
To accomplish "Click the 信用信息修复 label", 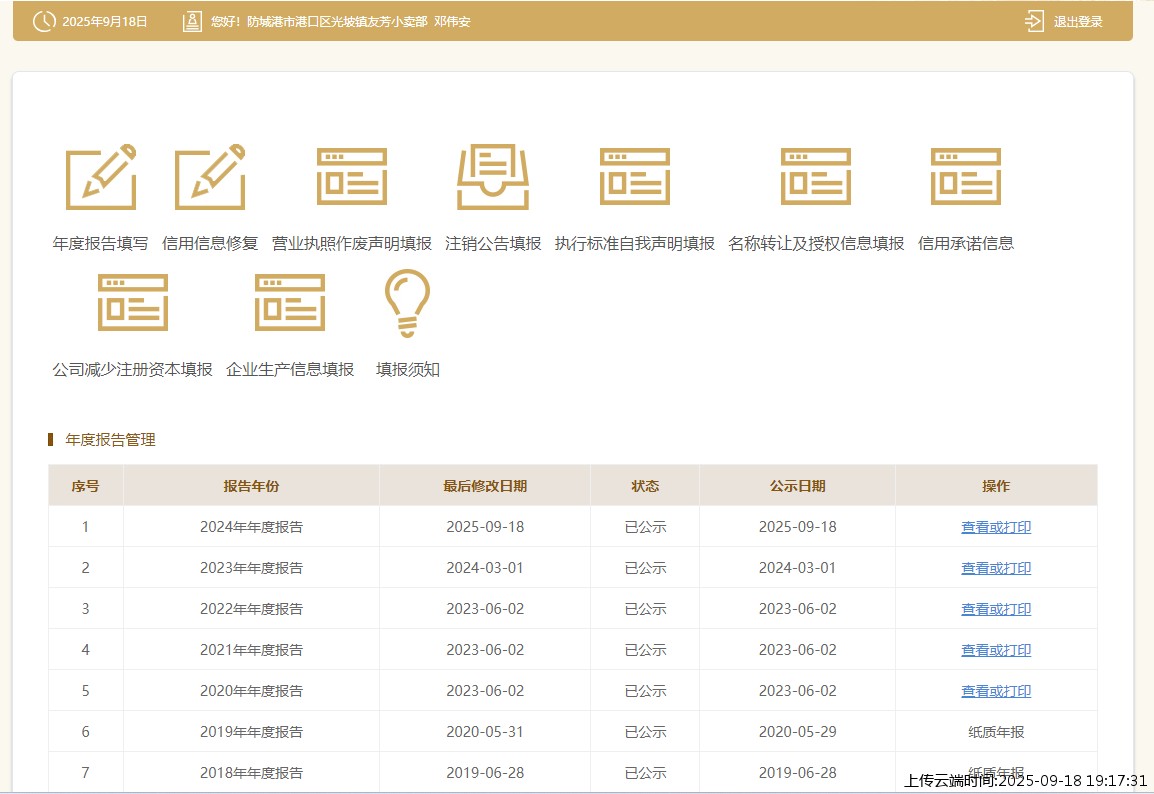I will tap(210, 244).
